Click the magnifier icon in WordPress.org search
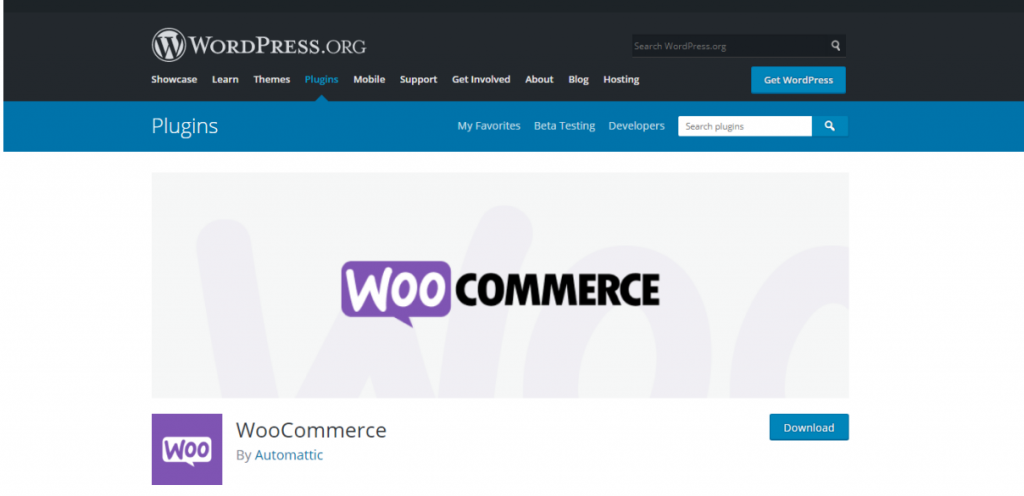Image resolution: width=1024 pixels, height=496 pixels. [x=835, y=46]
